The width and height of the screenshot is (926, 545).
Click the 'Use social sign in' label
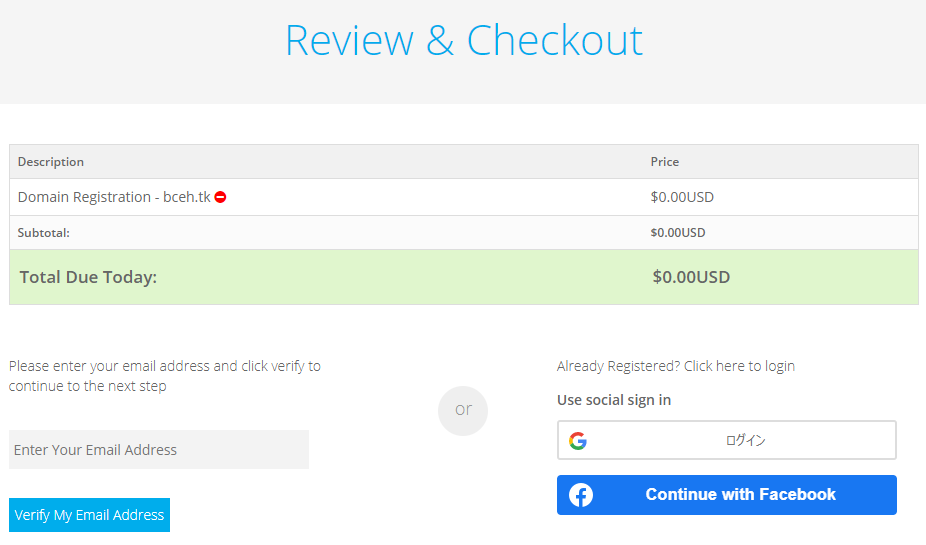coord(614,400)
